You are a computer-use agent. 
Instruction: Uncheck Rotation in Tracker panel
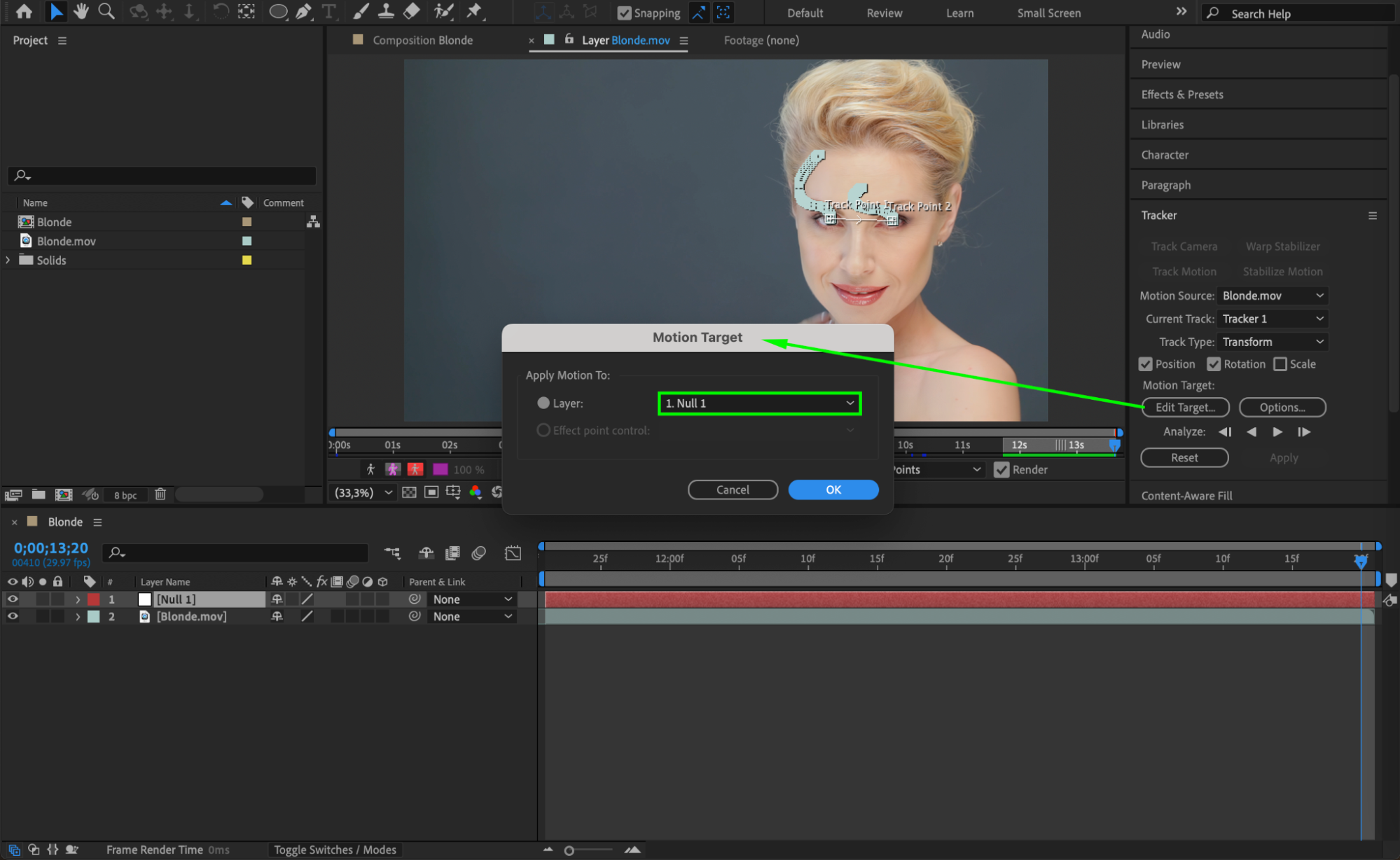coord(1214,364)
